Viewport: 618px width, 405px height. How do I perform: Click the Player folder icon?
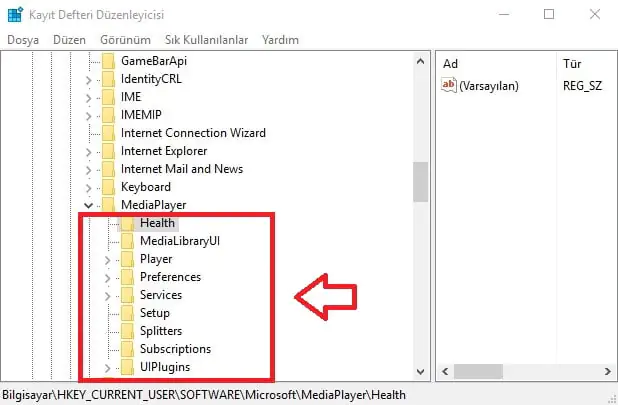click(x=127, y=259)
